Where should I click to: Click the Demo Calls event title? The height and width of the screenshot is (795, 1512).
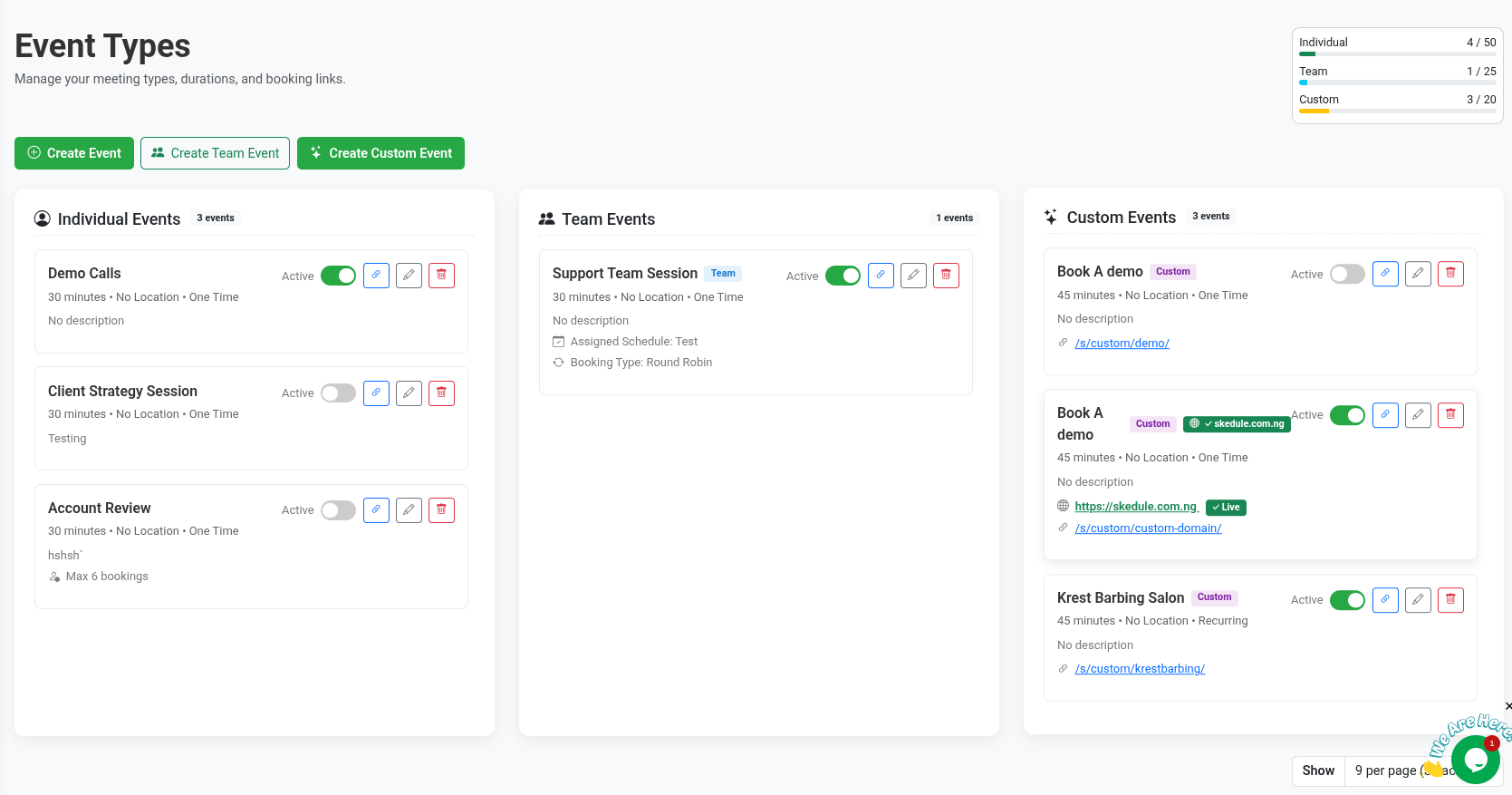pos(84,274)
